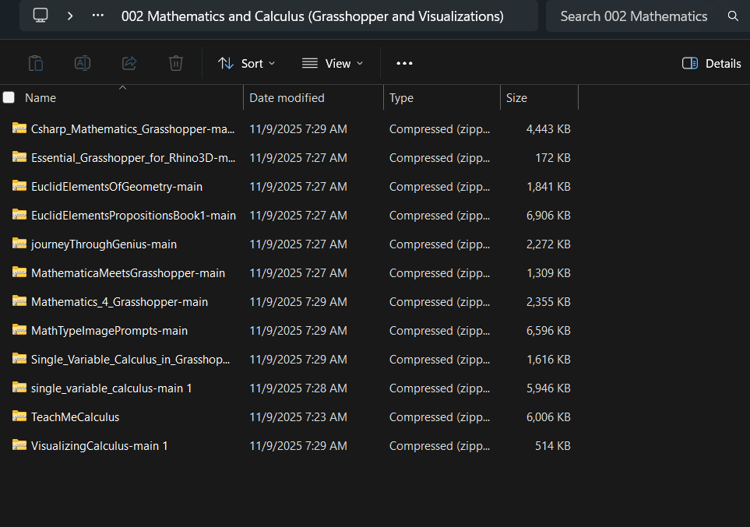The height and width of the screenshot is (527, 750).
Task: Click the TeachMeCalculus zipped folder icon
Action: coord(19,416)
